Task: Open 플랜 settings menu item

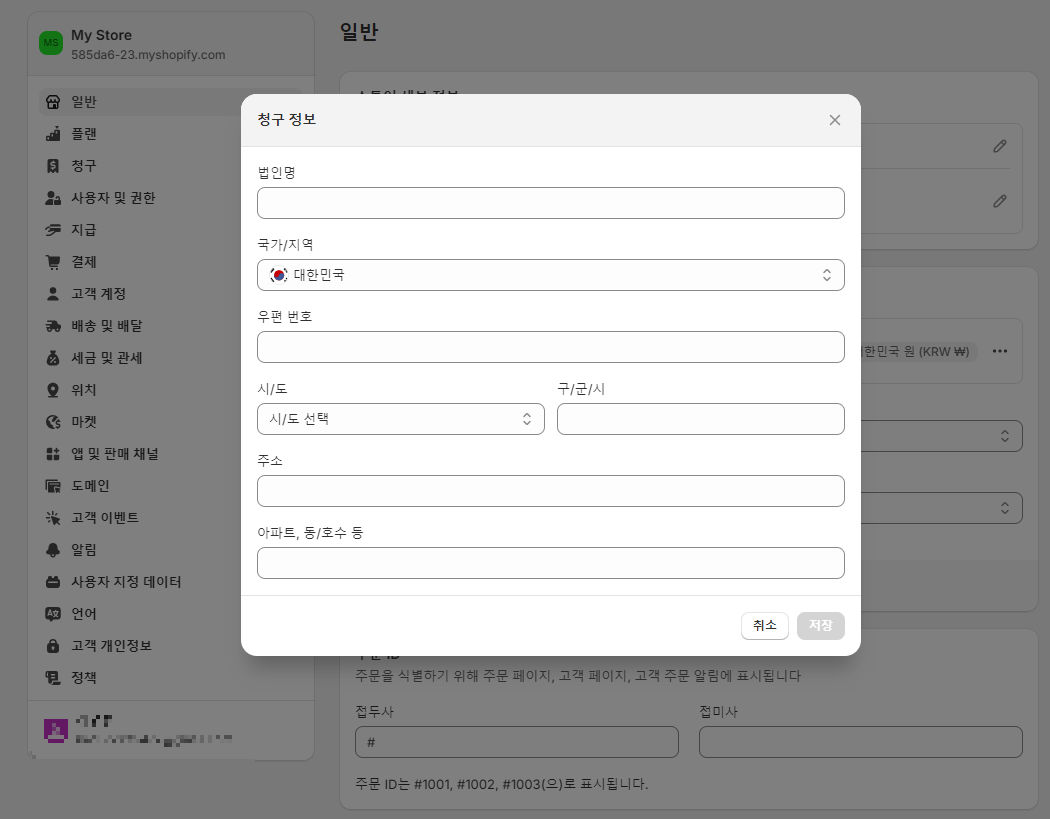Action: (x=171, y=134)
